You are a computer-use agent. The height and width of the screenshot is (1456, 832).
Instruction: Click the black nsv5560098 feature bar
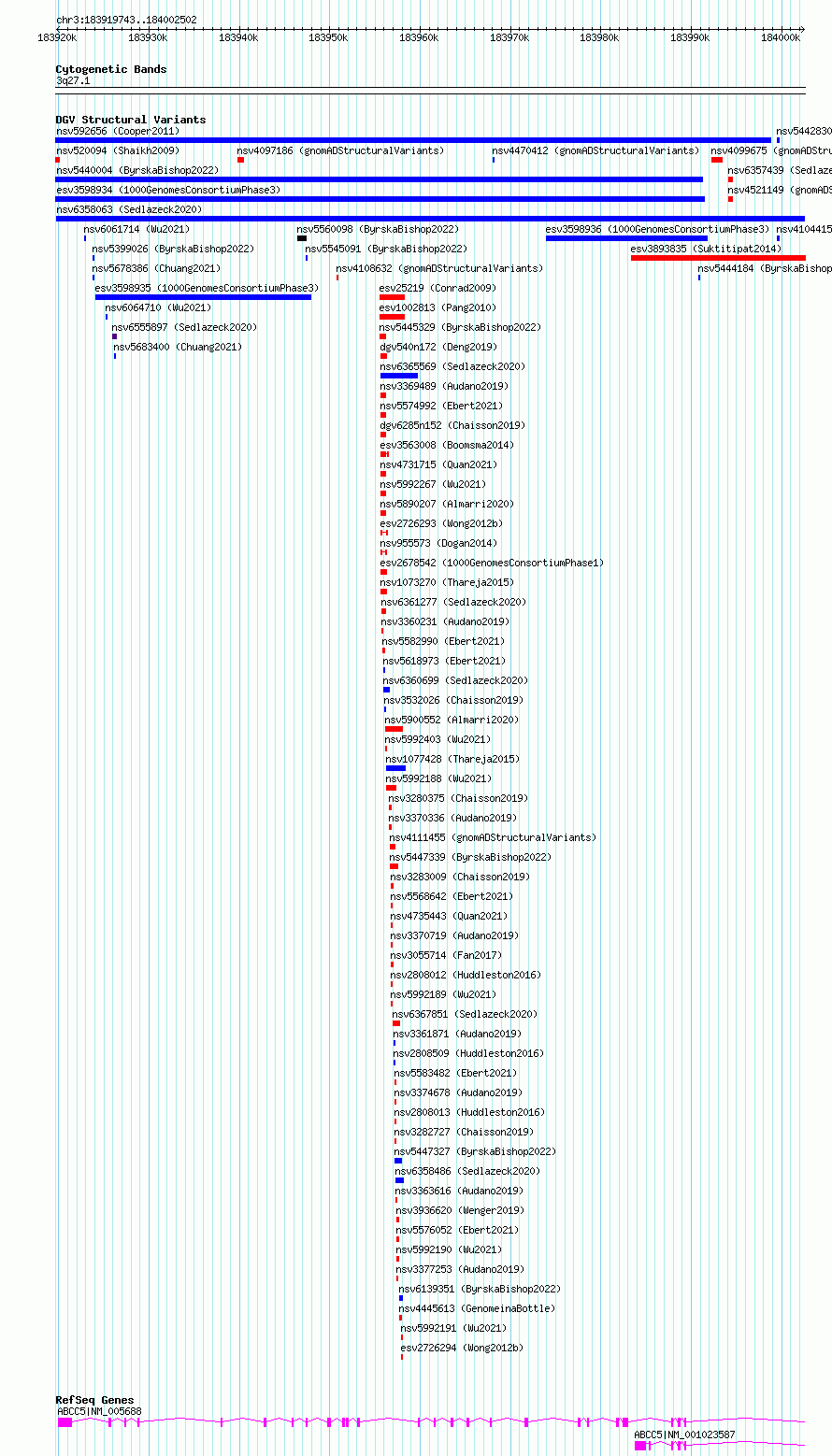point(302,238)
